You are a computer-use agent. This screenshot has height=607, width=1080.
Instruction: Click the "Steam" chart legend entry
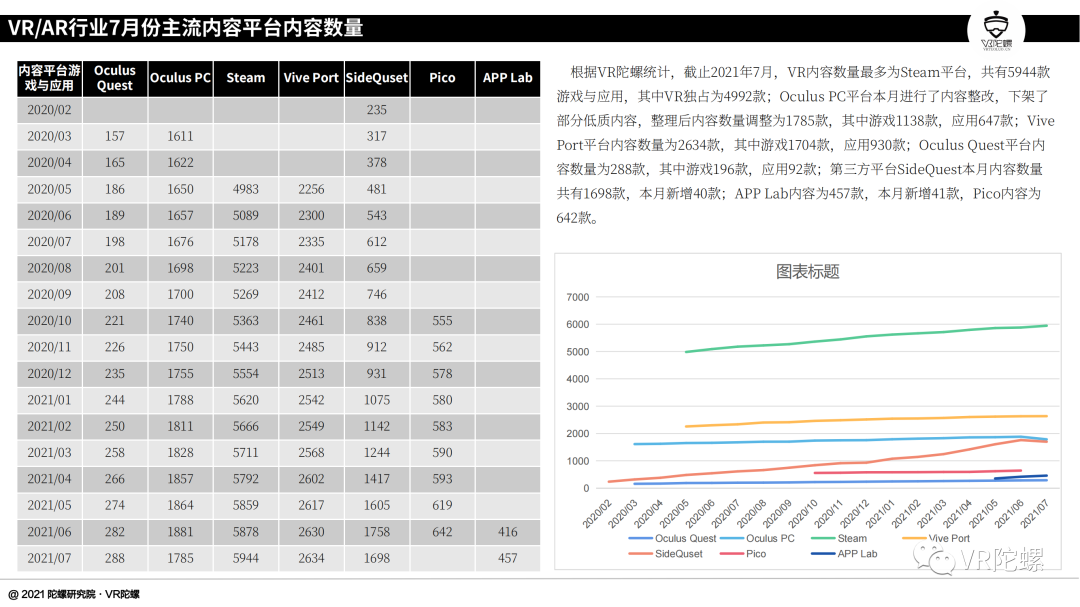(840, 538)
